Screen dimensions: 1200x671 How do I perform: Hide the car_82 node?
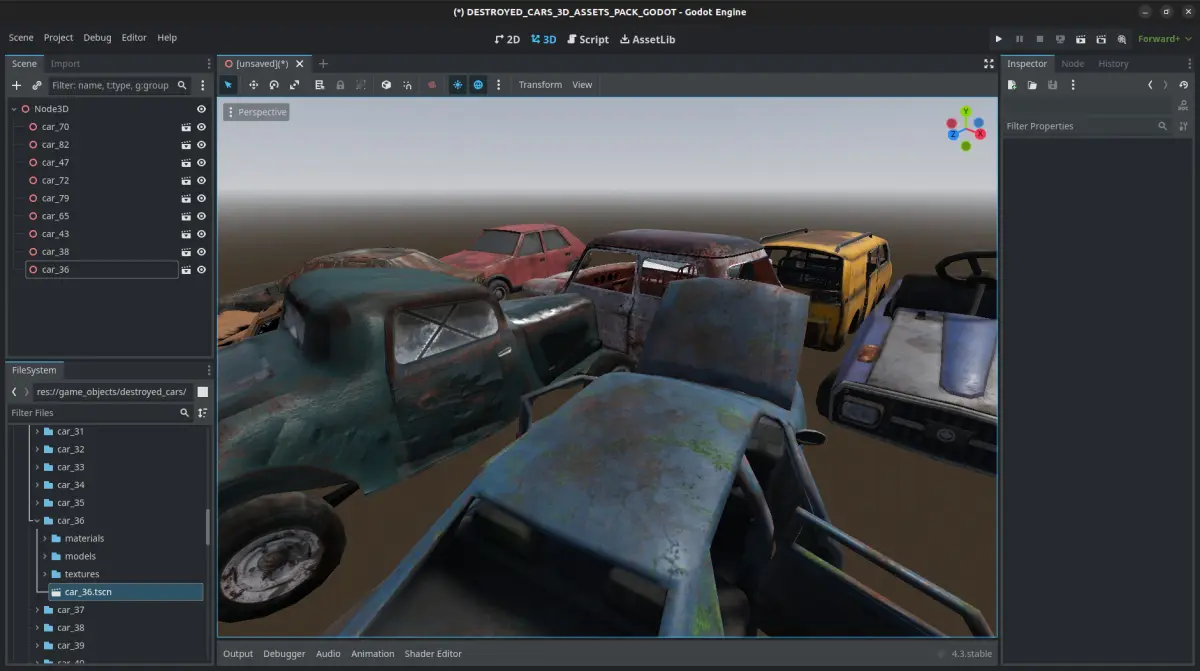coord(202,145)
